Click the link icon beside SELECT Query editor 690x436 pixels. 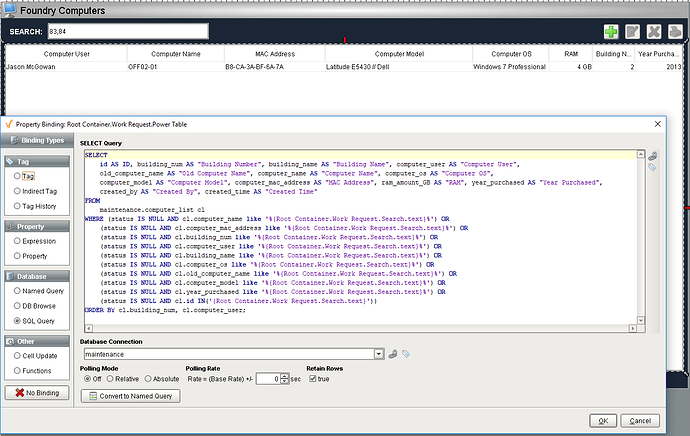pos(653,156)
